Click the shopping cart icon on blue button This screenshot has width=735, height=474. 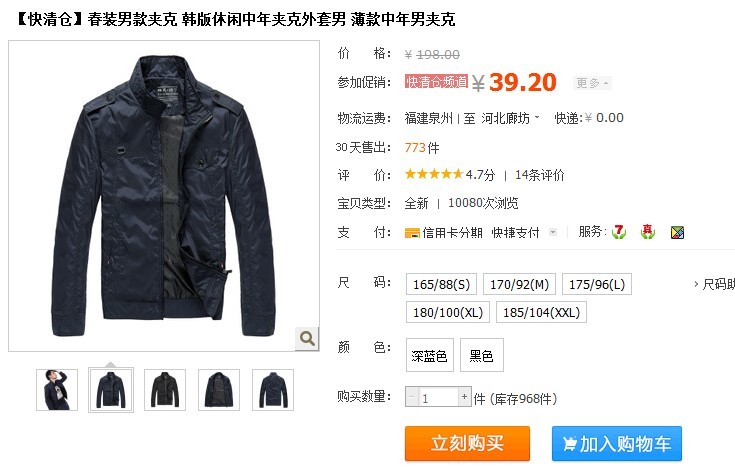(x=570, y=444)
